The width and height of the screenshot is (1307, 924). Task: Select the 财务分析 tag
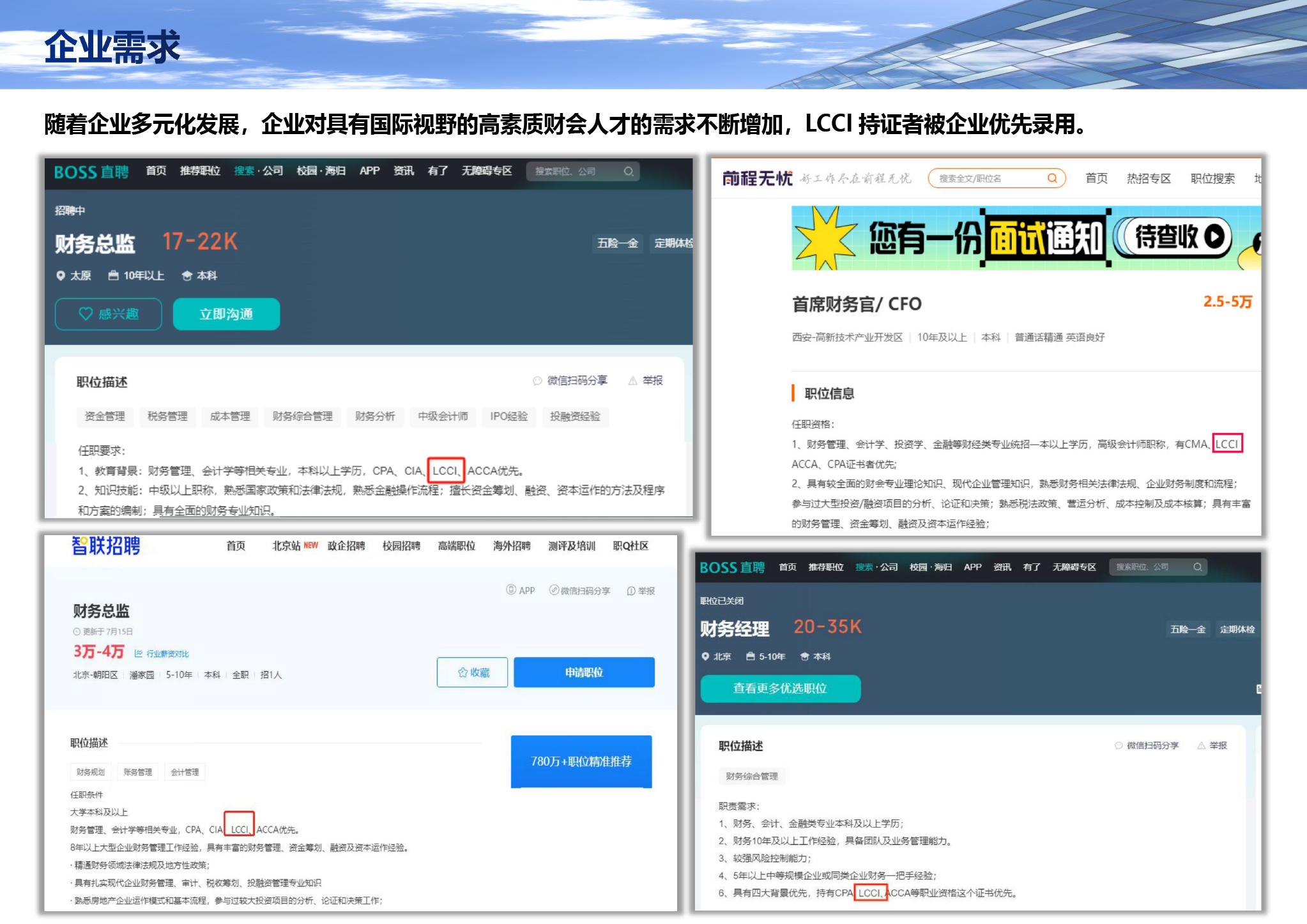coord(375,416)
